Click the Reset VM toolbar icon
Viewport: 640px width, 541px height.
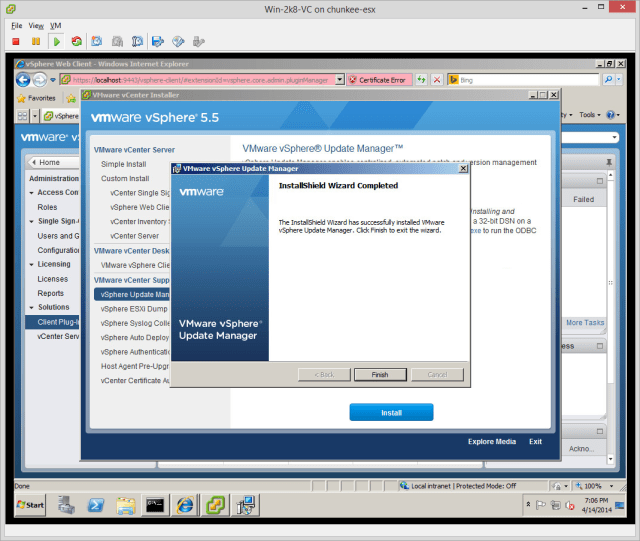[x=76, y=41]
